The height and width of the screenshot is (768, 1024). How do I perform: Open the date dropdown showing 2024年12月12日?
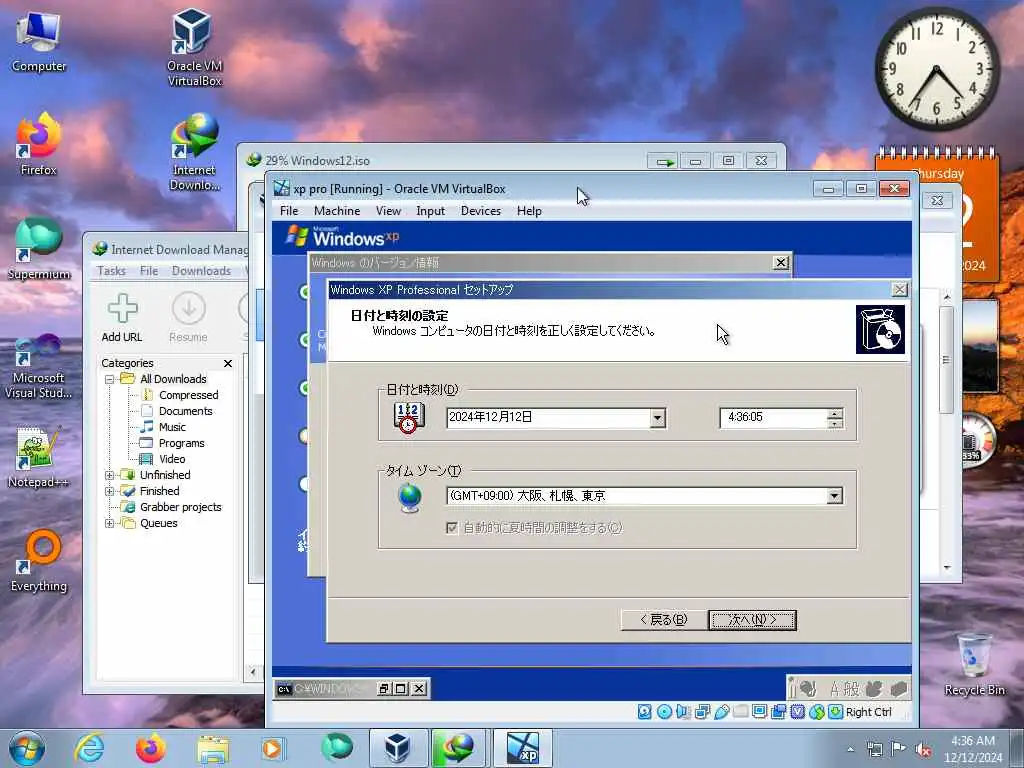point(658,418)
